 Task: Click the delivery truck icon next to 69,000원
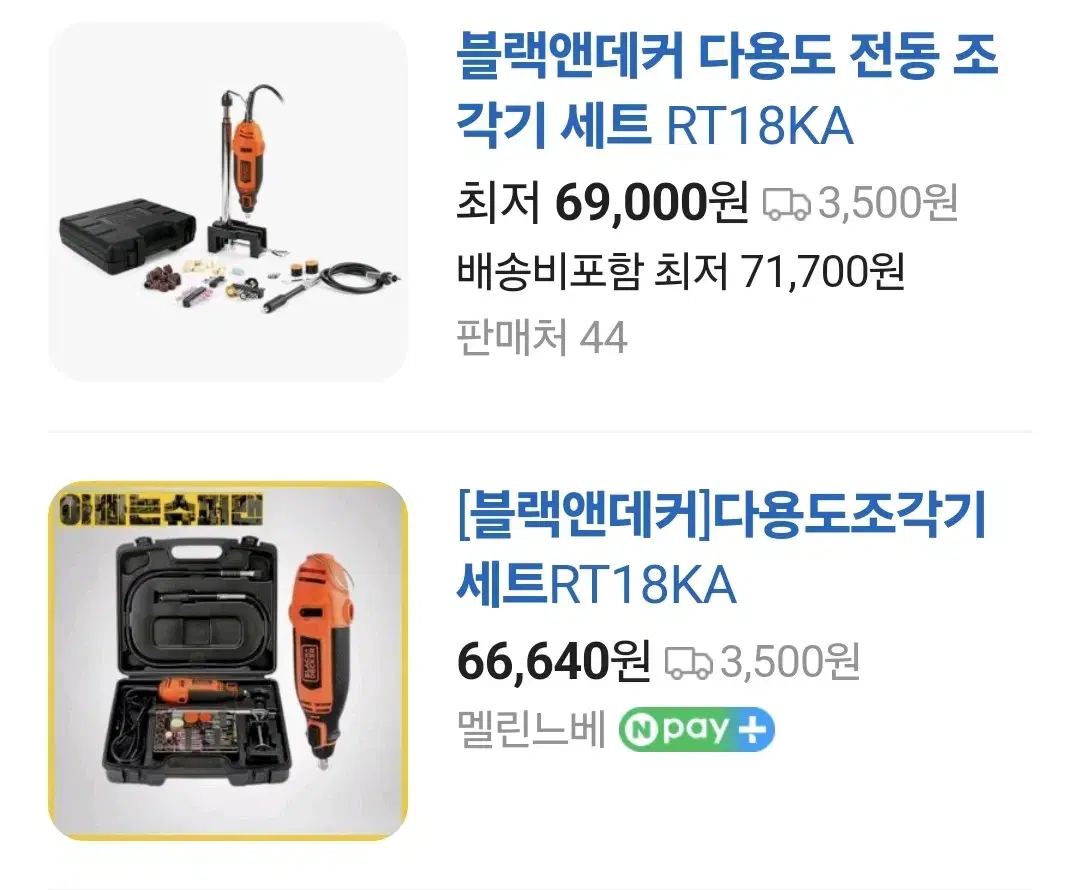point(787,204)
